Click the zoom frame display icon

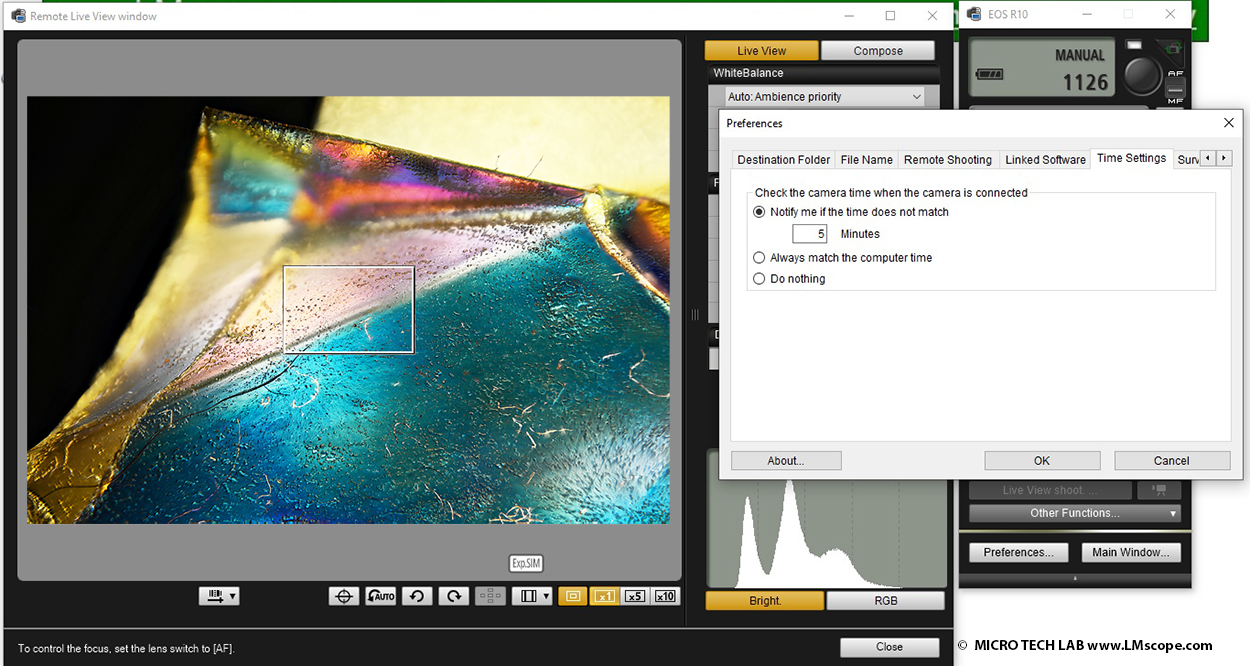click(573, 596)
